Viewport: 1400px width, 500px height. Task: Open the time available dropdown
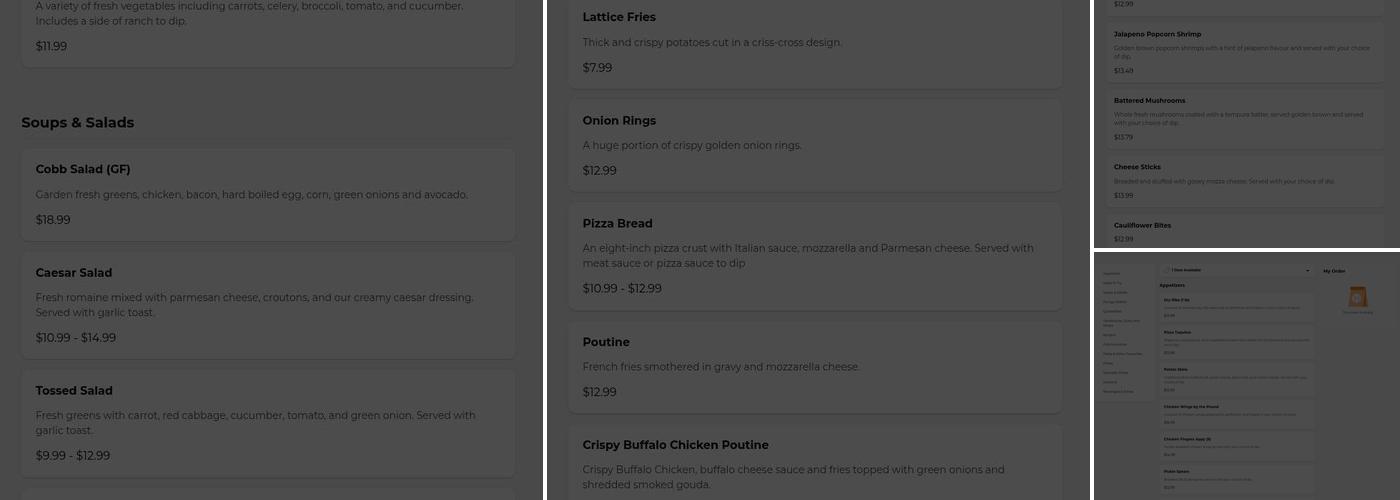[x=1236, y=271]
